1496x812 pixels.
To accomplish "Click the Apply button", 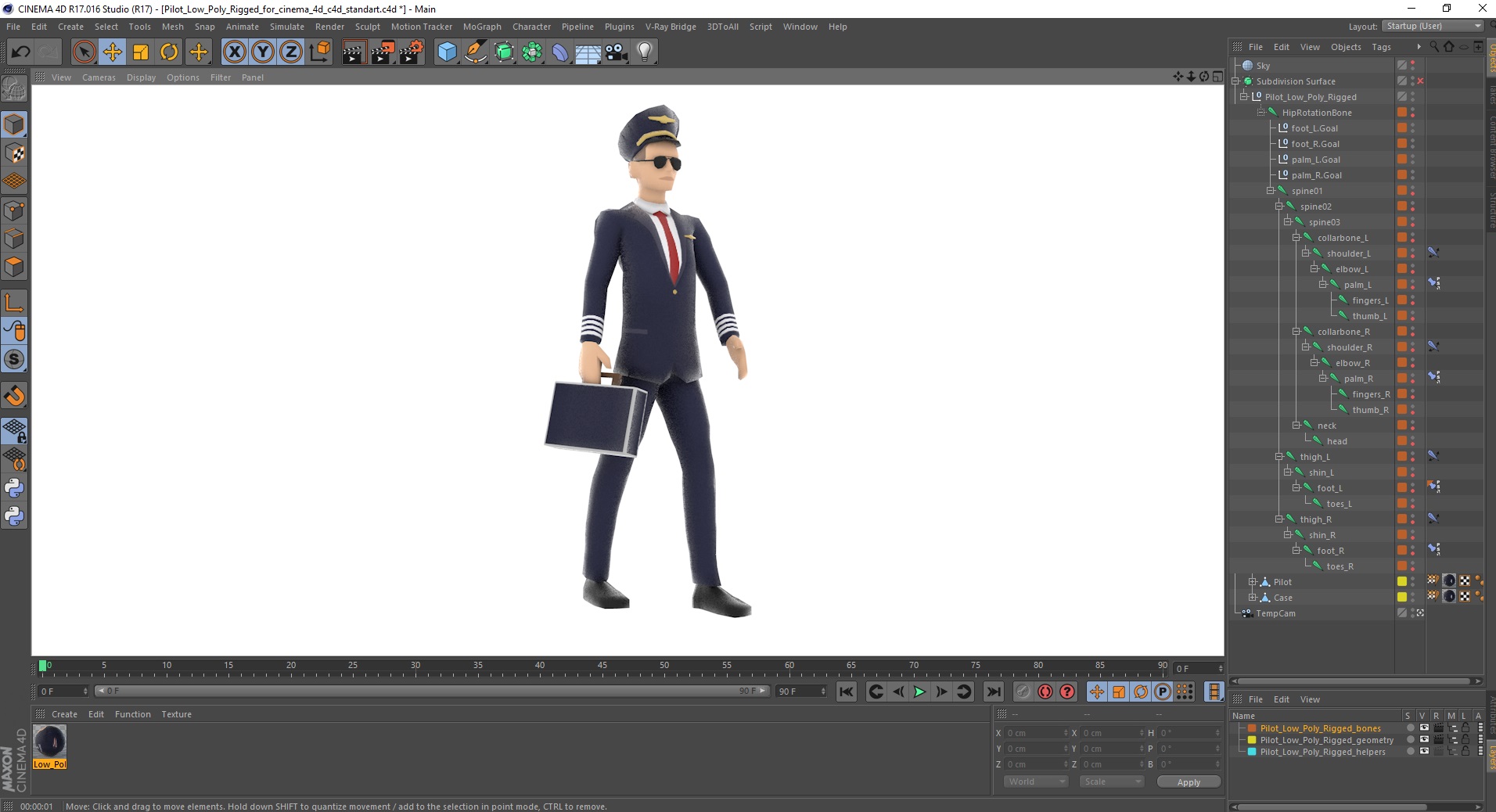I will (1189, 782).
